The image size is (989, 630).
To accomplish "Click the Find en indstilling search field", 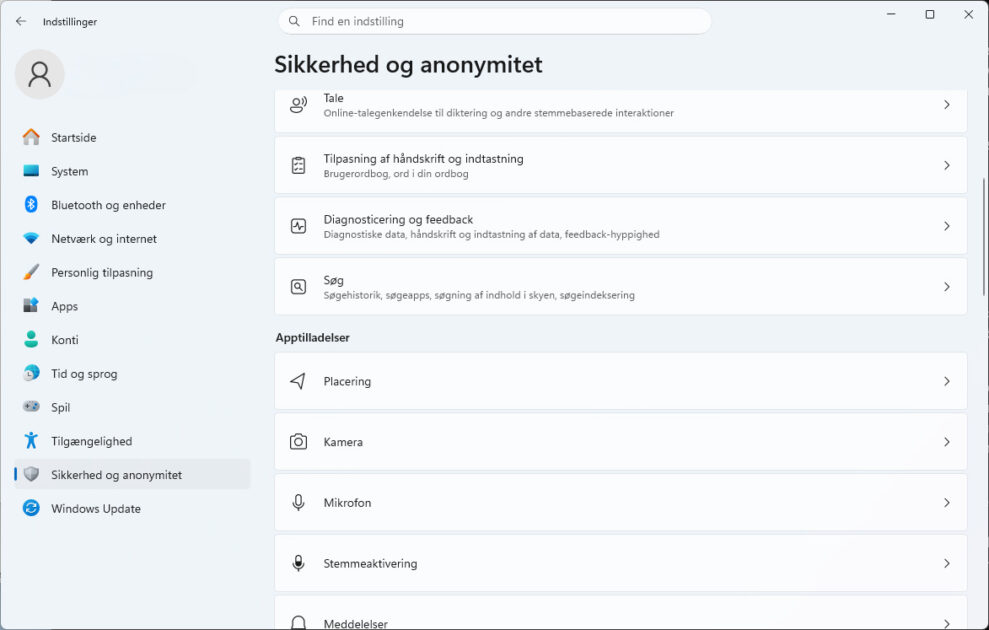I will tap(494, 21).
